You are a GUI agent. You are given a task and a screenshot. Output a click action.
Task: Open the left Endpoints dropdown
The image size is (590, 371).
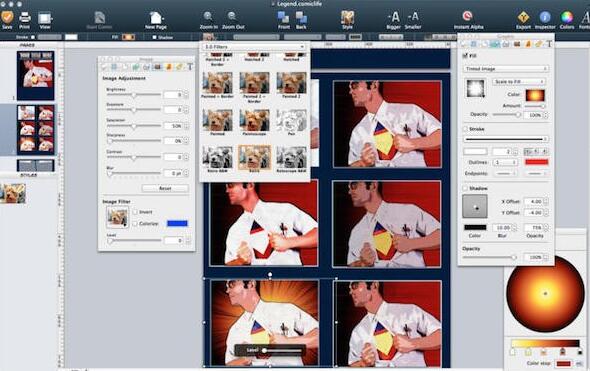pyautogui.click(x=504, y=173)
